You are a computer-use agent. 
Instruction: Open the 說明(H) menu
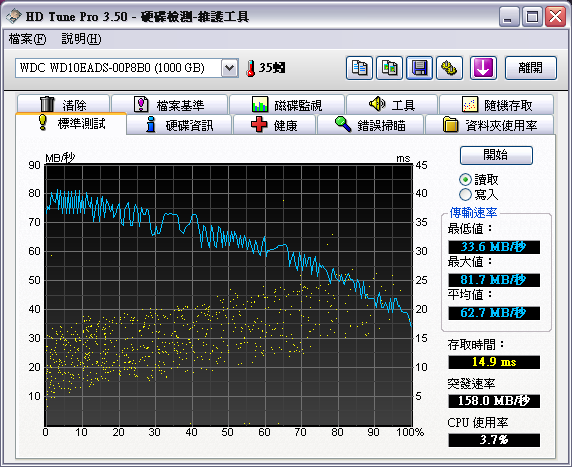coord(81,39)
